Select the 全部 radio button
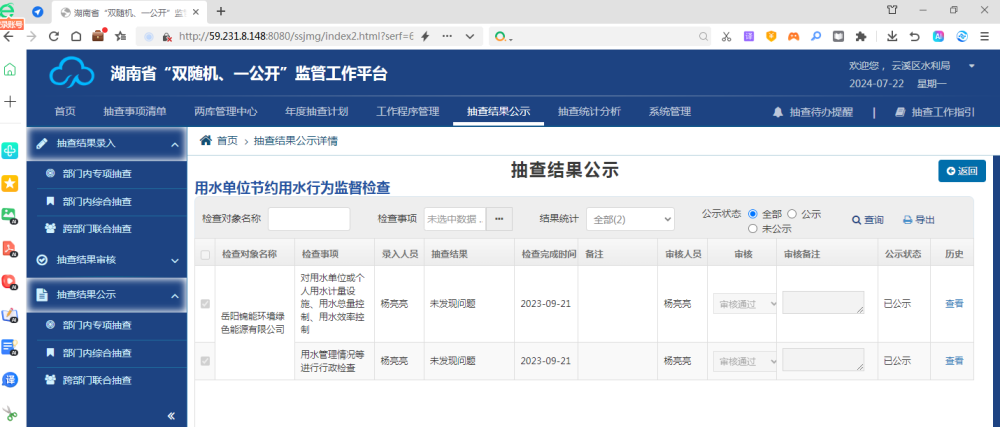 coord(753,214)
